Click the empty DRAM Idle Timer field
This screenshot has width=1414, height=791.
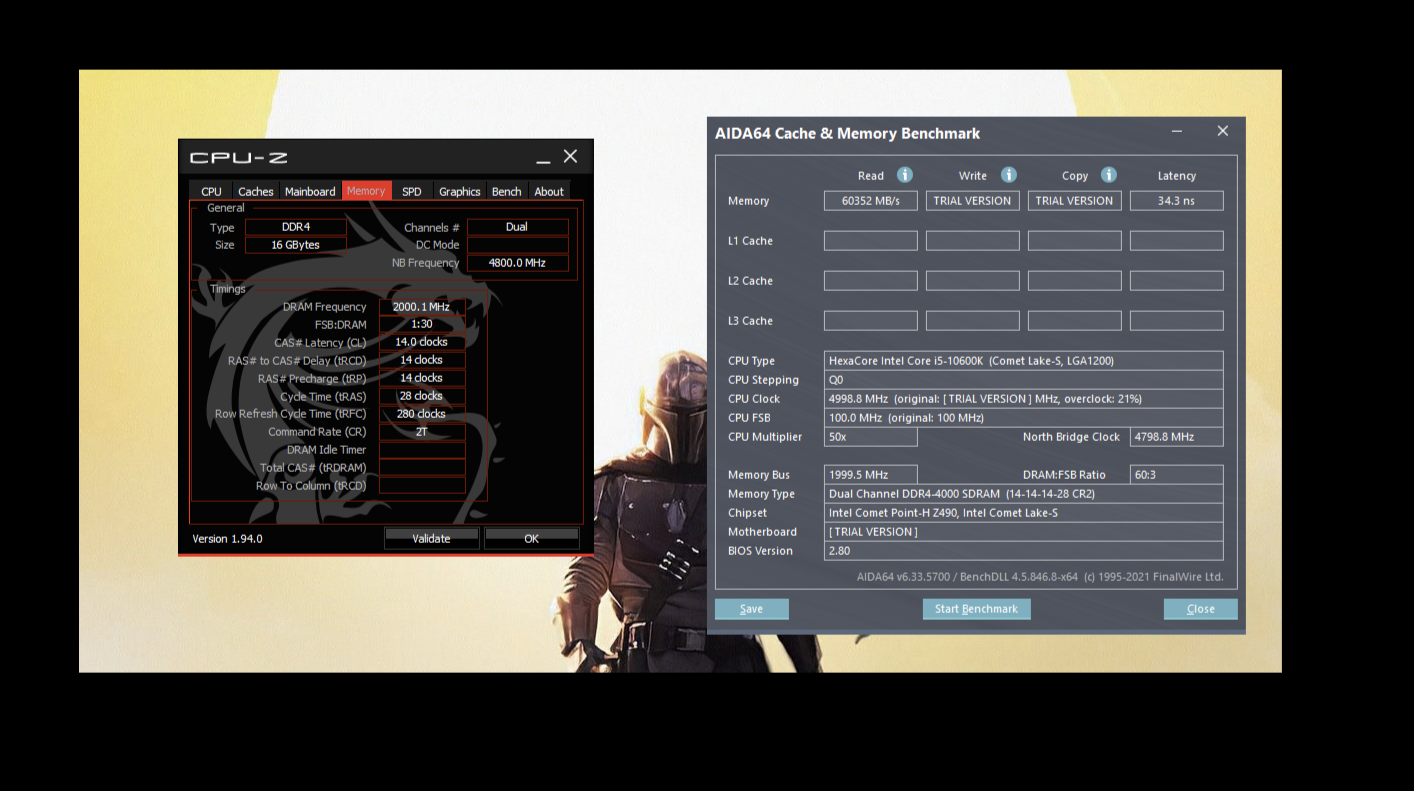point(422,451)
